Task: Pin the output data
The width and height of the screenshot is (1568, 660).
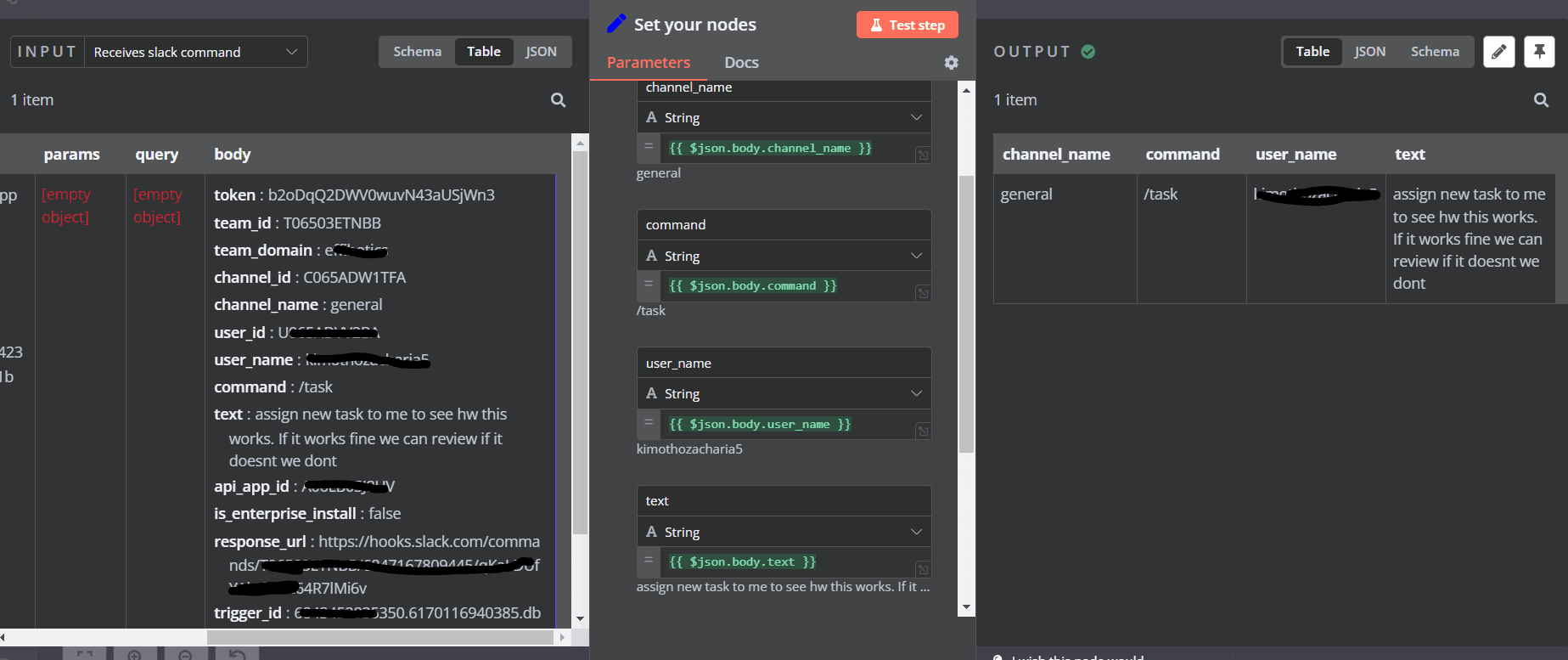Action: coord(1539,52)
